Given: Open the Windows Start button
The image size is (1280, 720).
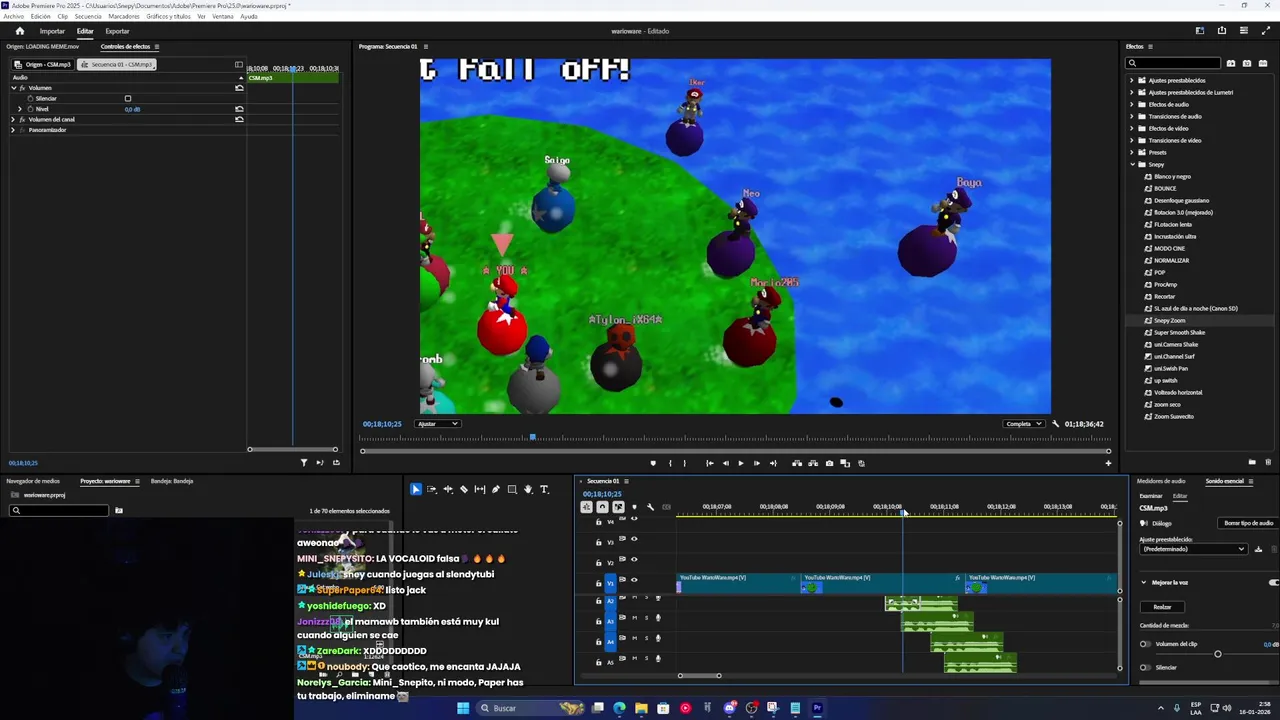Looking at the screenshot, I should coord(462,708).
